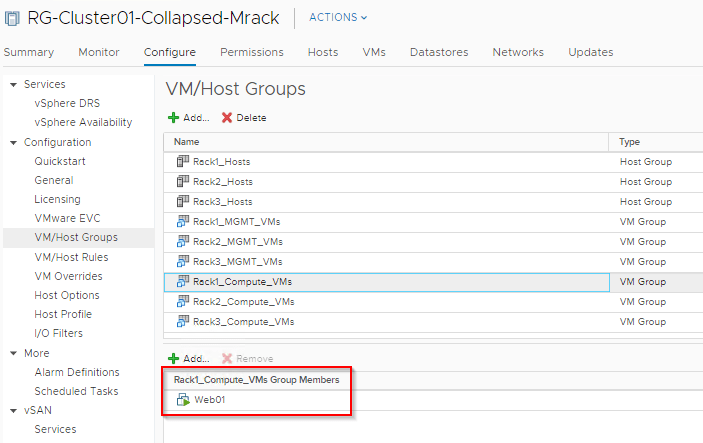The width and height of the screenshot is (703, 443).
Task: Open Scheduled Tasks
Action: click(x=77, y=391)
